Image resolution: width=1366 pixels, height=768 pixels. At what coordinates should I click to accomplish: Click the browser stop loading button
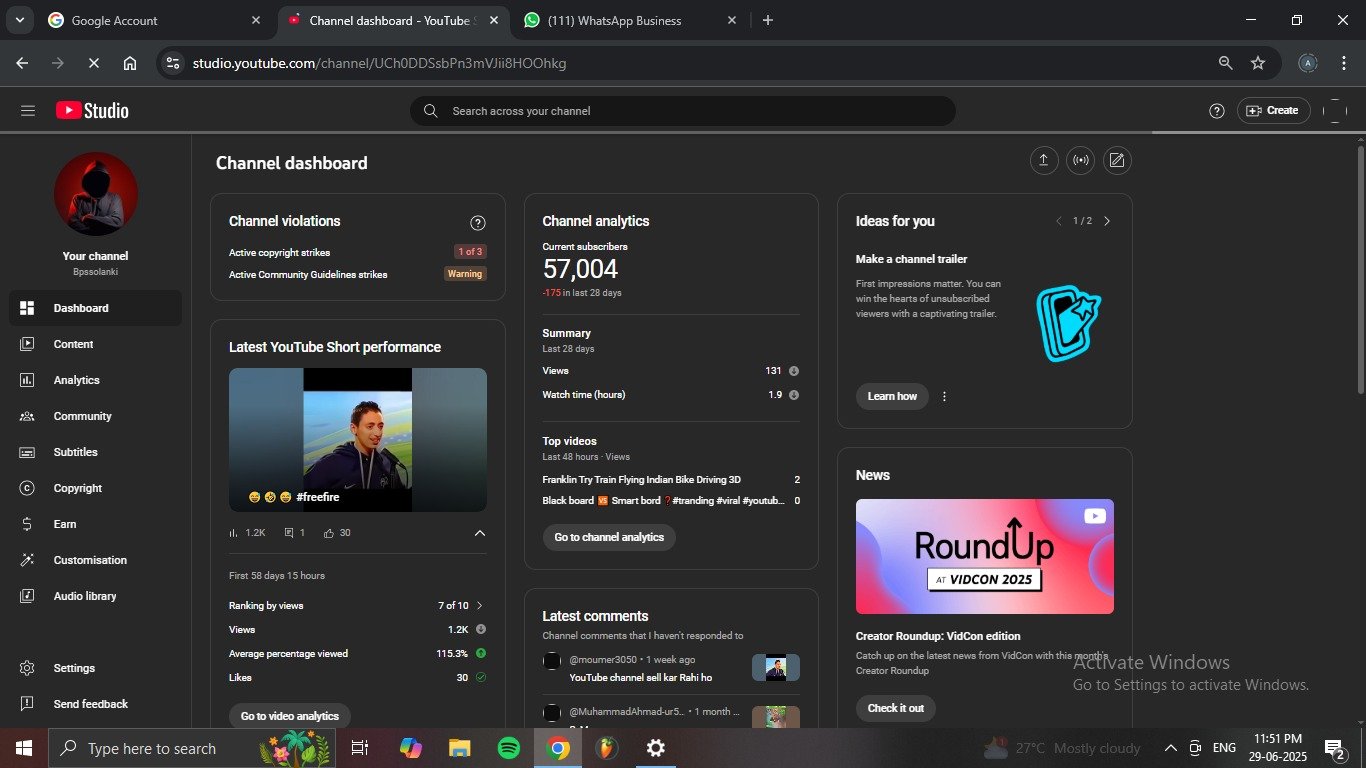pyautogui.click(x=93, y=63)
